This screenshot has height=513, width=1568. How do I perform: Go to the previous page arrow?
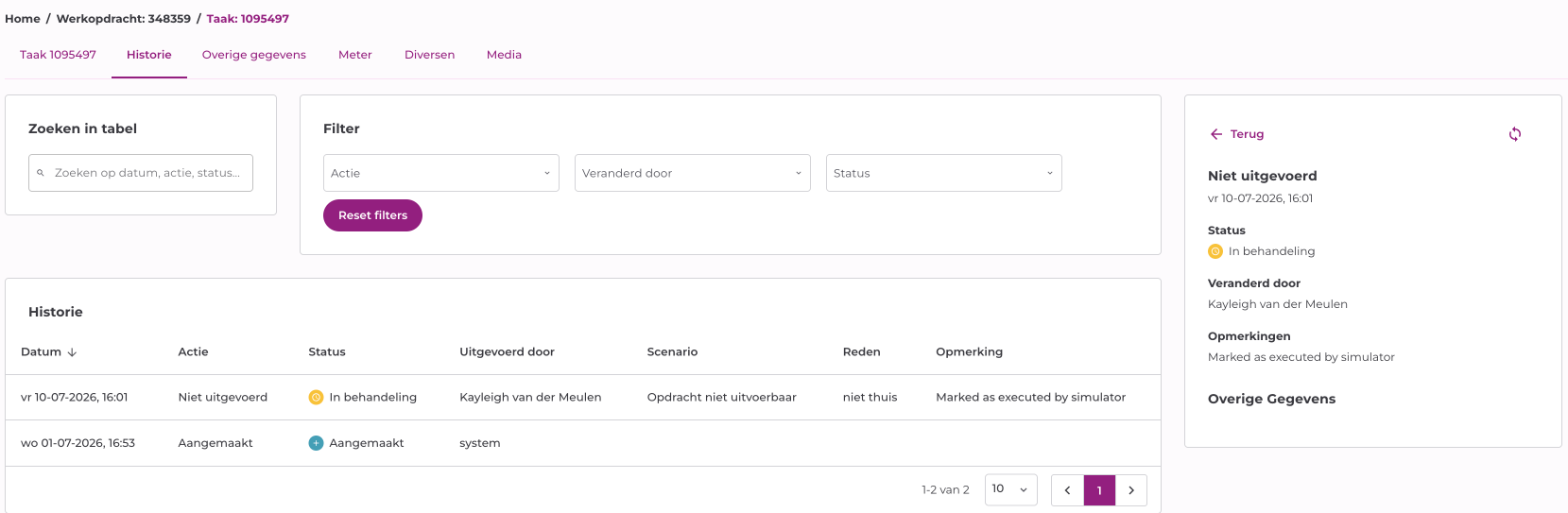click(x=1068, y=490)
